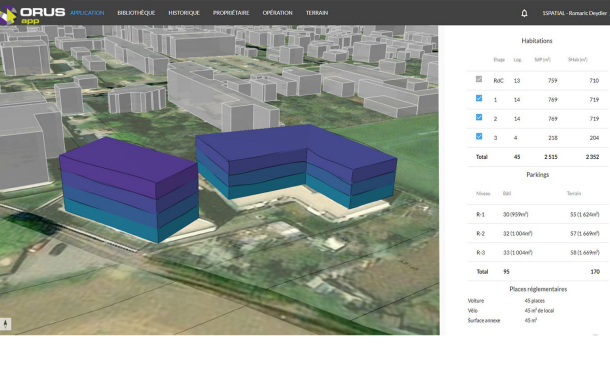This screenshot has height=380, width=610.
Task: Click the 45 m² de local value
Action: pyautogui.click(x=539, y=310)
